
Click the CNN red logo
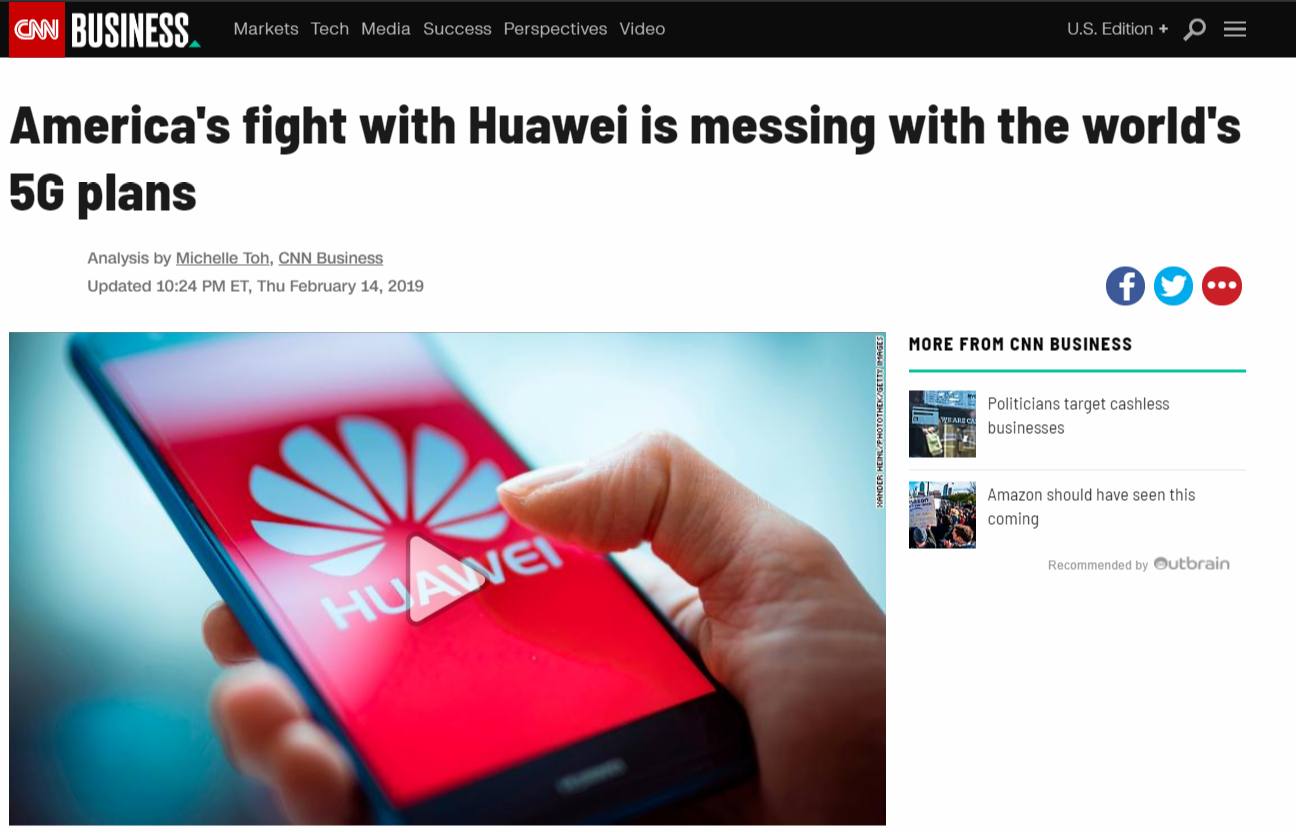(x=37, y=29)
